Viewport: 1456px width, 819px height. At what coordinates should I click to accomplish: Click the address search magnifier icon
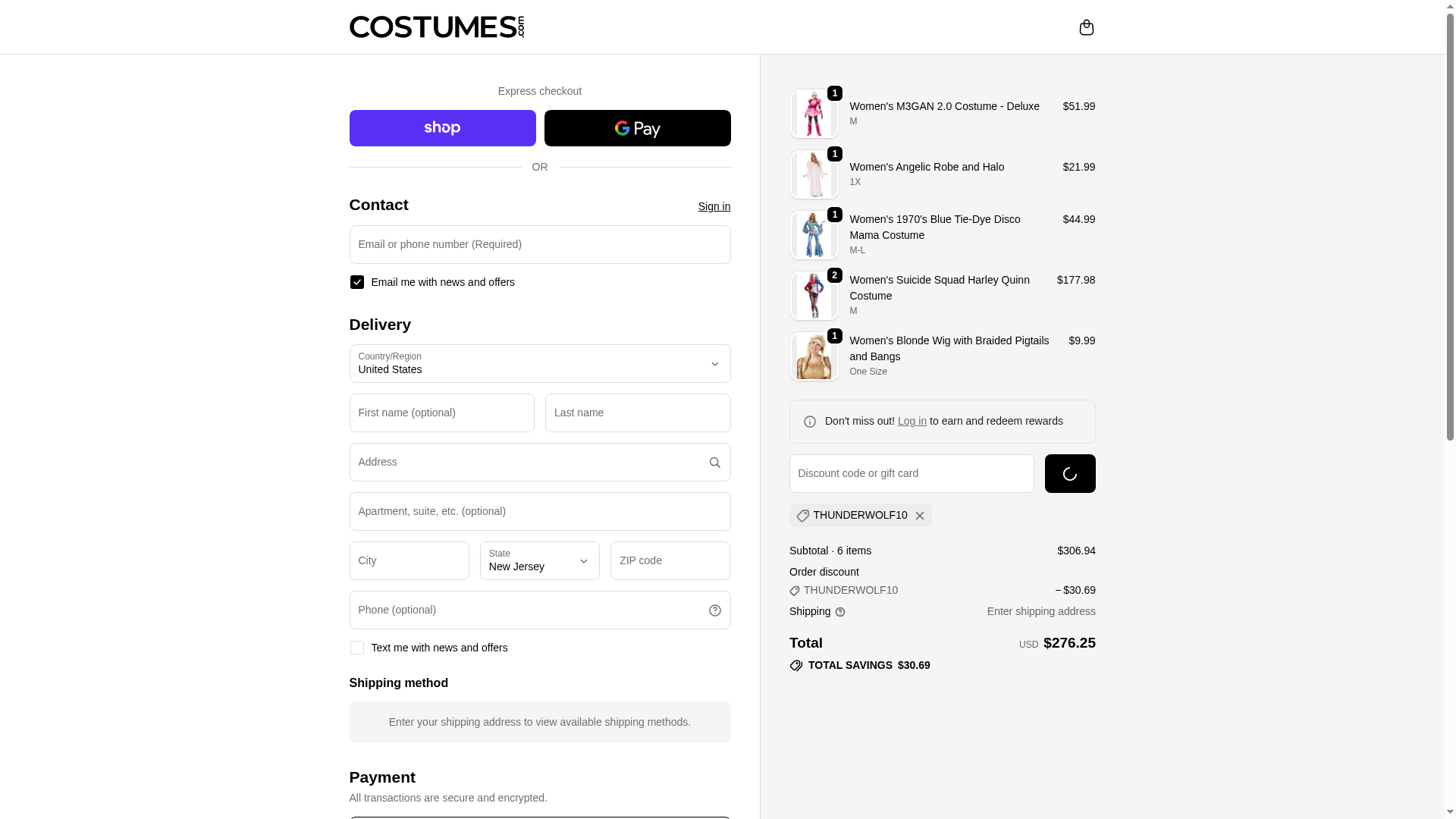click(x=714, y=463)
